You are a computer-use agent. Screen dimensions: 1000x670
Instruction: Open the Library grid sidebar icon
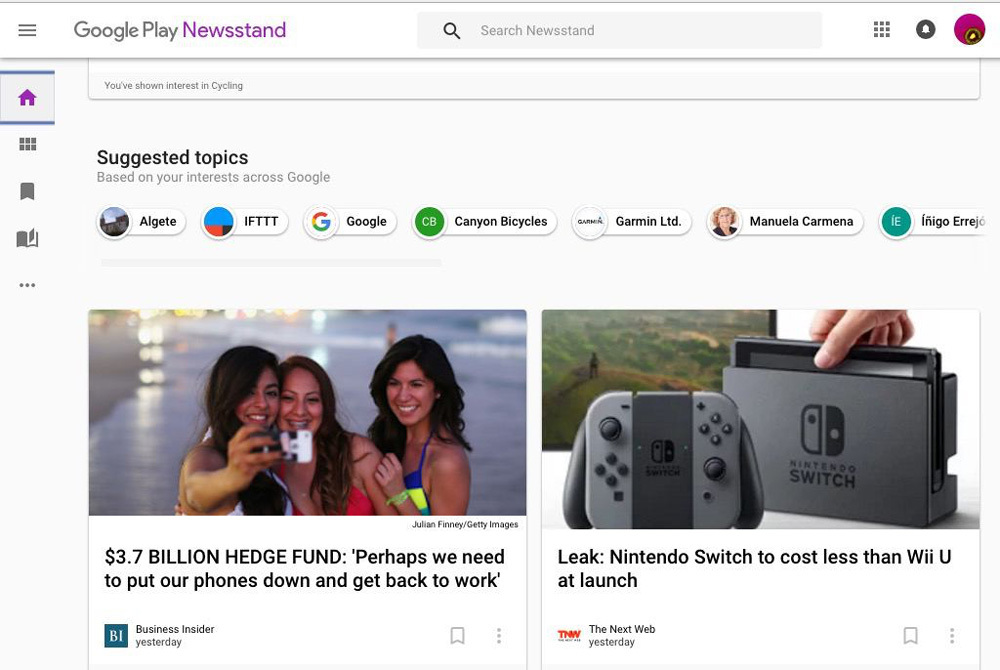(27, 145)
